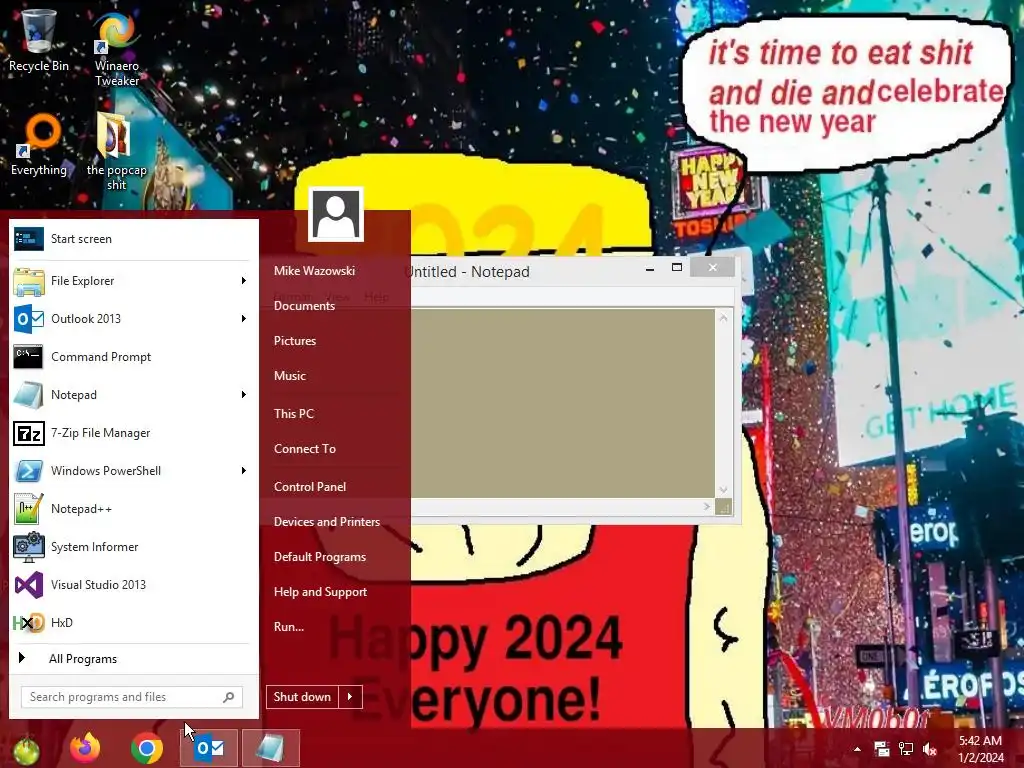Open Music from the start menu
The image size is (1024, 768).
click(289, 376)
